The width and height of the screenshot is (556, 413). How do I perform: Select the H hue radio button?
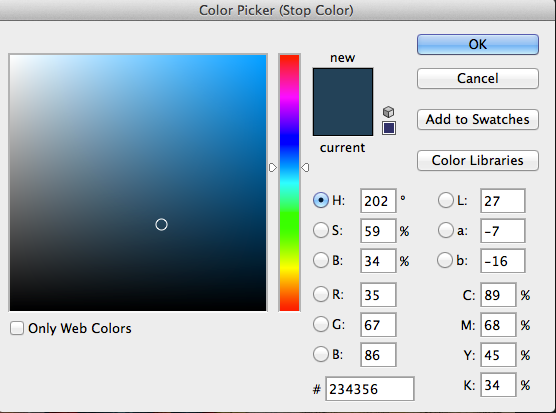point(321,200)
